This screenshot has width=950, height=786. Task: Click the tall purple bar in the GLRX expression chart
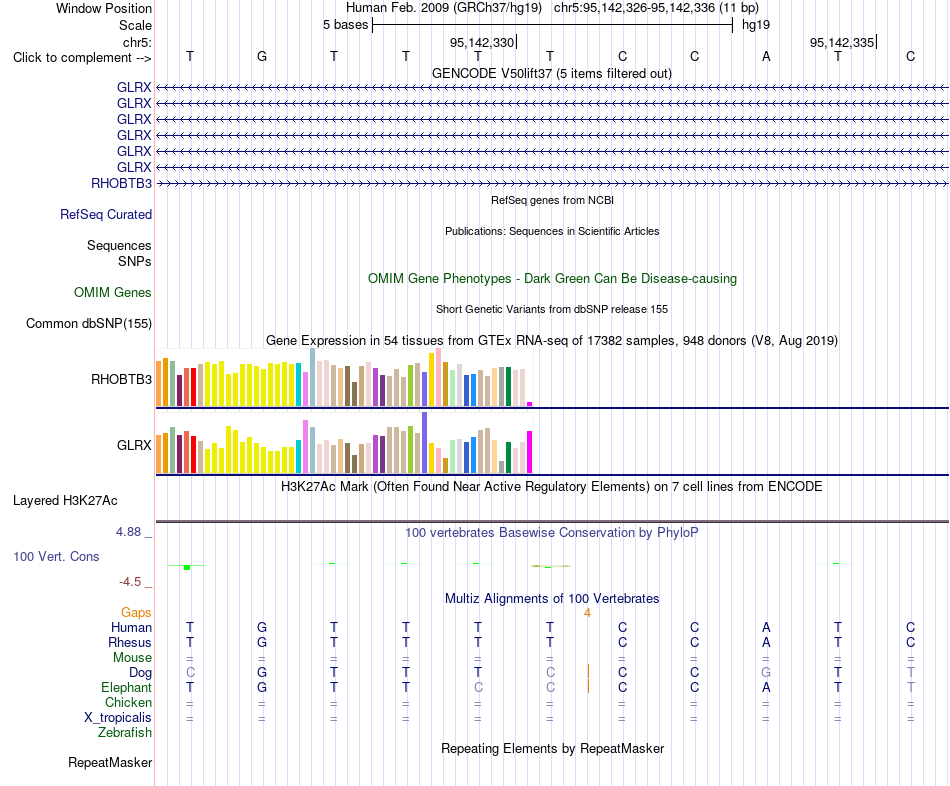(x=425, y=442)
